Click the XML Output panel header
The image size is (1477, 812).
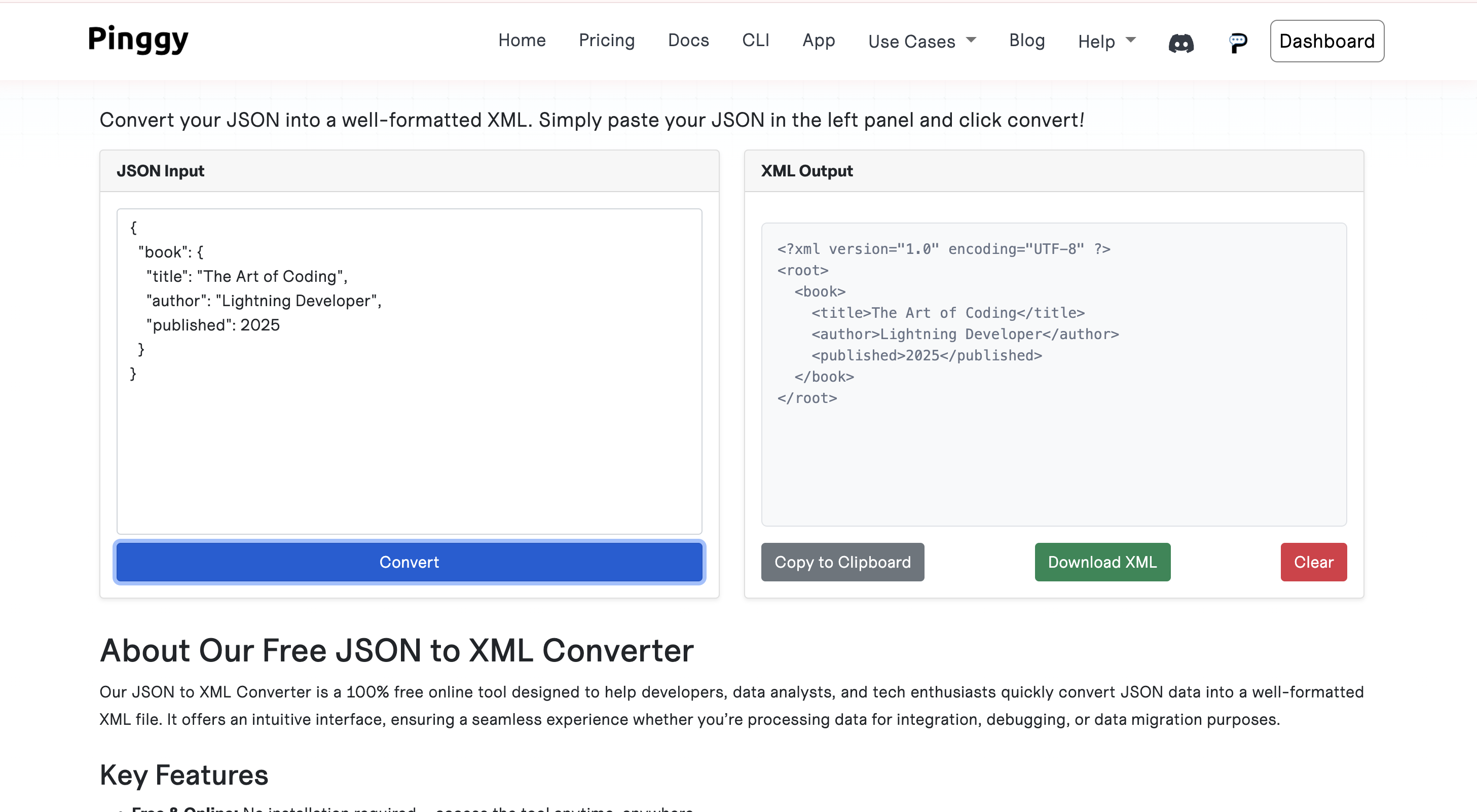[x=1054, y=171]
